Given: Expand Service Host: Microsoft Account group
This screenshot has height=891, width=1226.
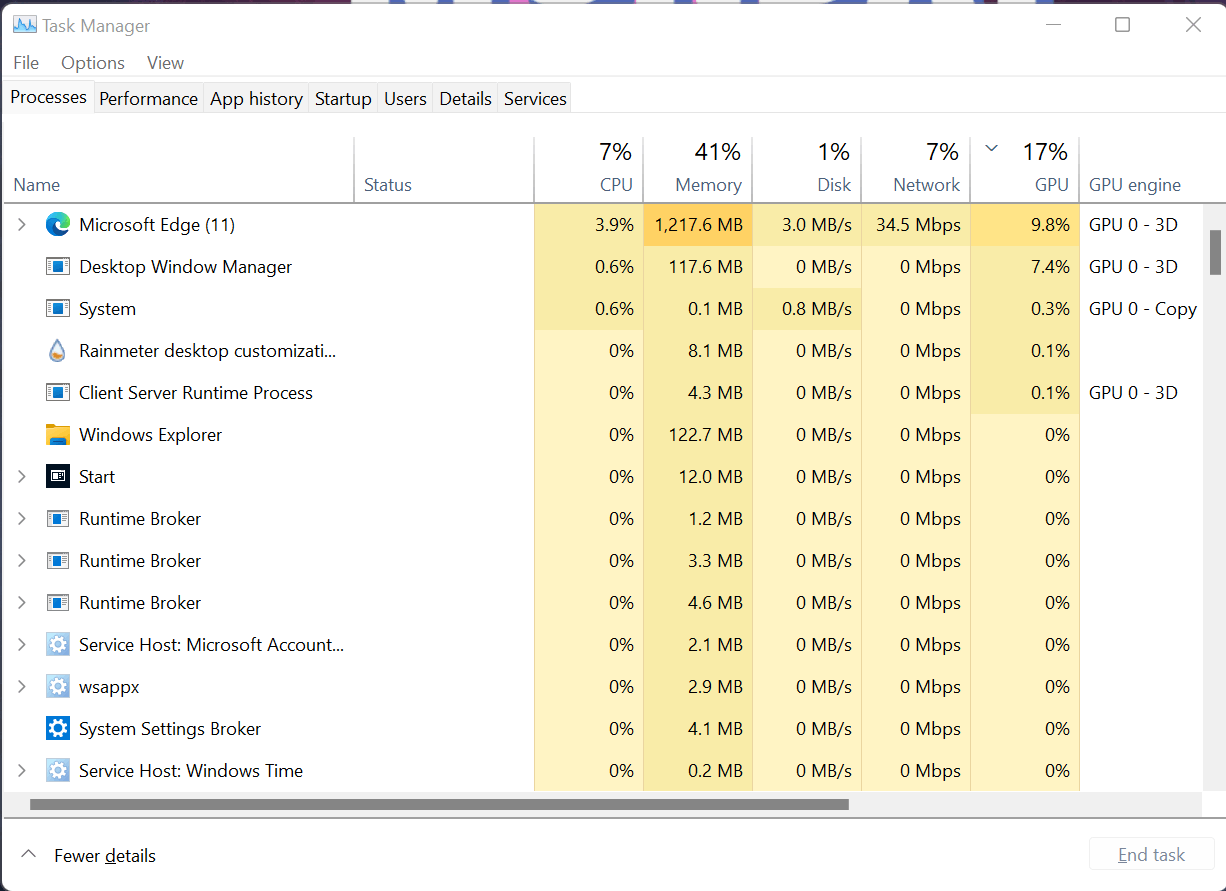Looking at the screenshot, I should point(22,645).
